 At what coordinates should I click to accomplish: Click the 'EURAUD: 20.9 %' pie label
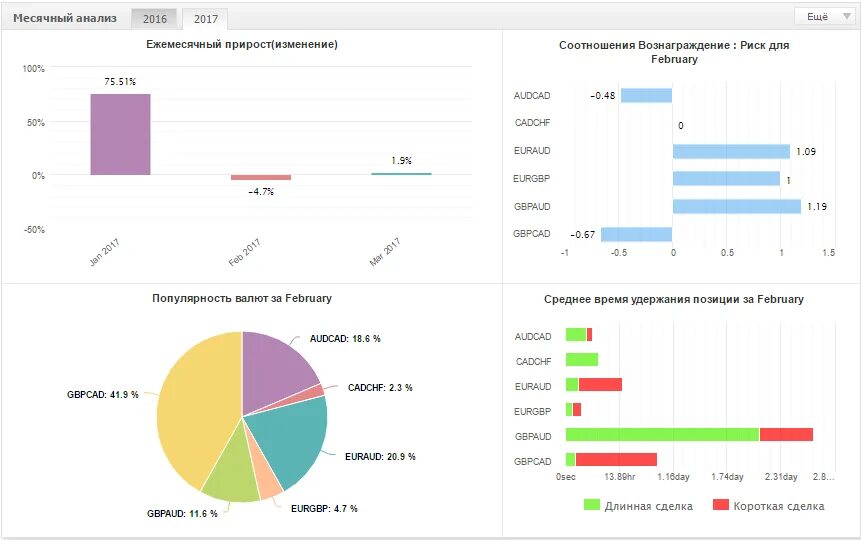[380, 457]
